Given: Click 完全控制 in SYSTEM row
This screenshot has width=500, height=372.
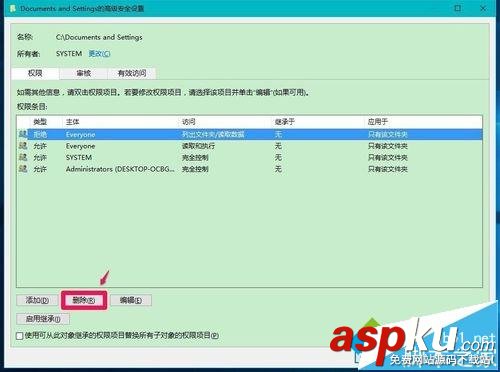Looking at the screenshot, I should coord(195,157).
